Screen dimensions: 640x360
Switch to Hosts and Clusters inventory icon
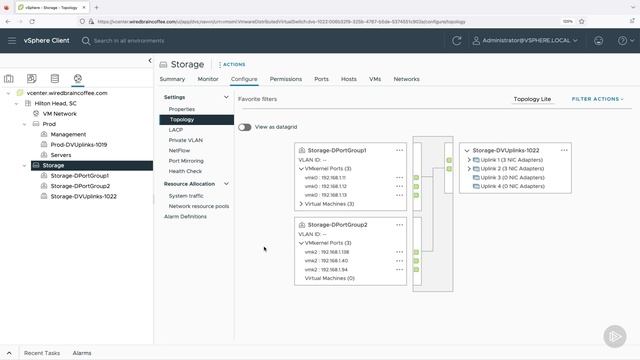pyautogui.click(x=9, y=78)
